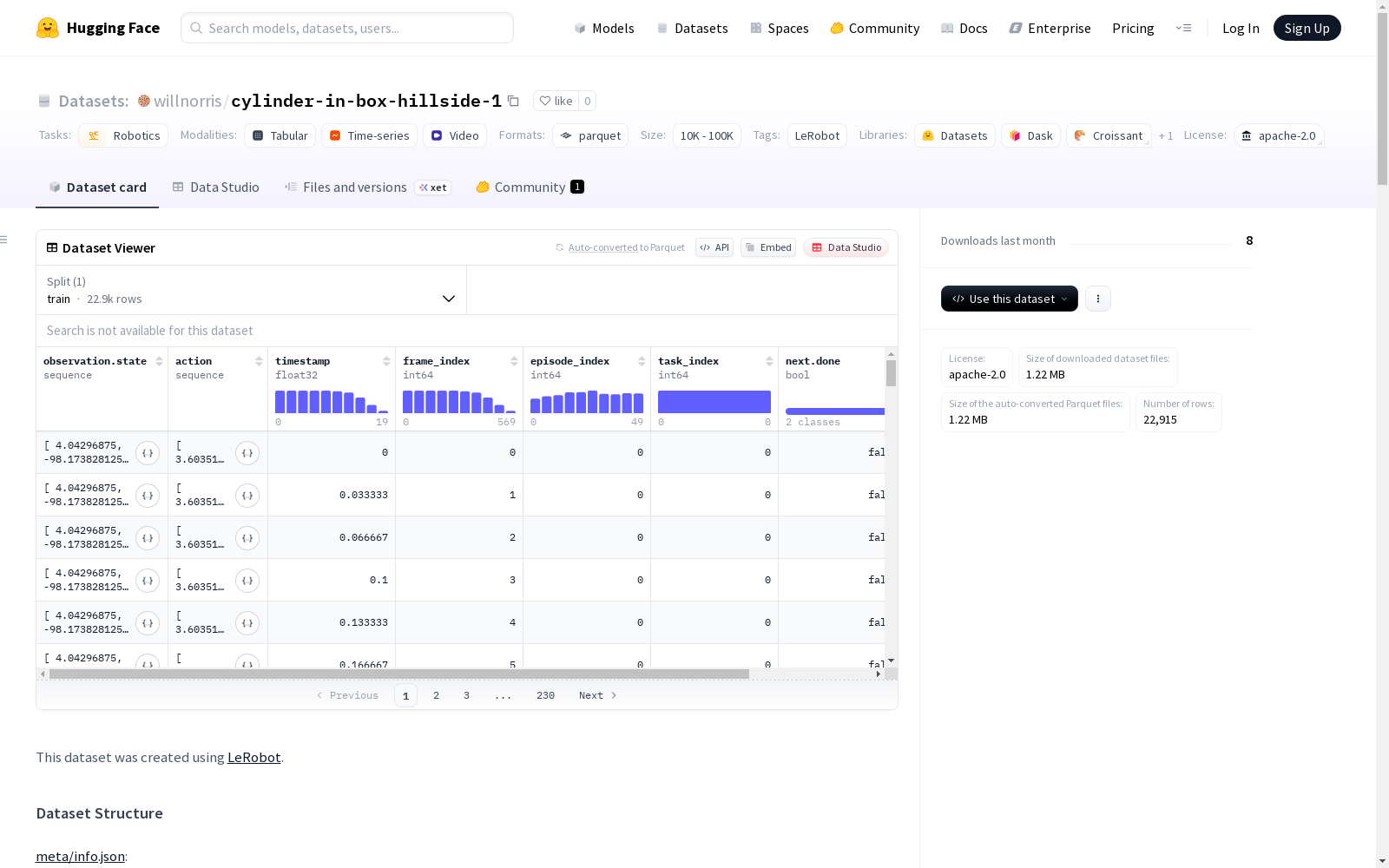
Task: Open the Use this dataset dropdown
Action: (1010, 299)
